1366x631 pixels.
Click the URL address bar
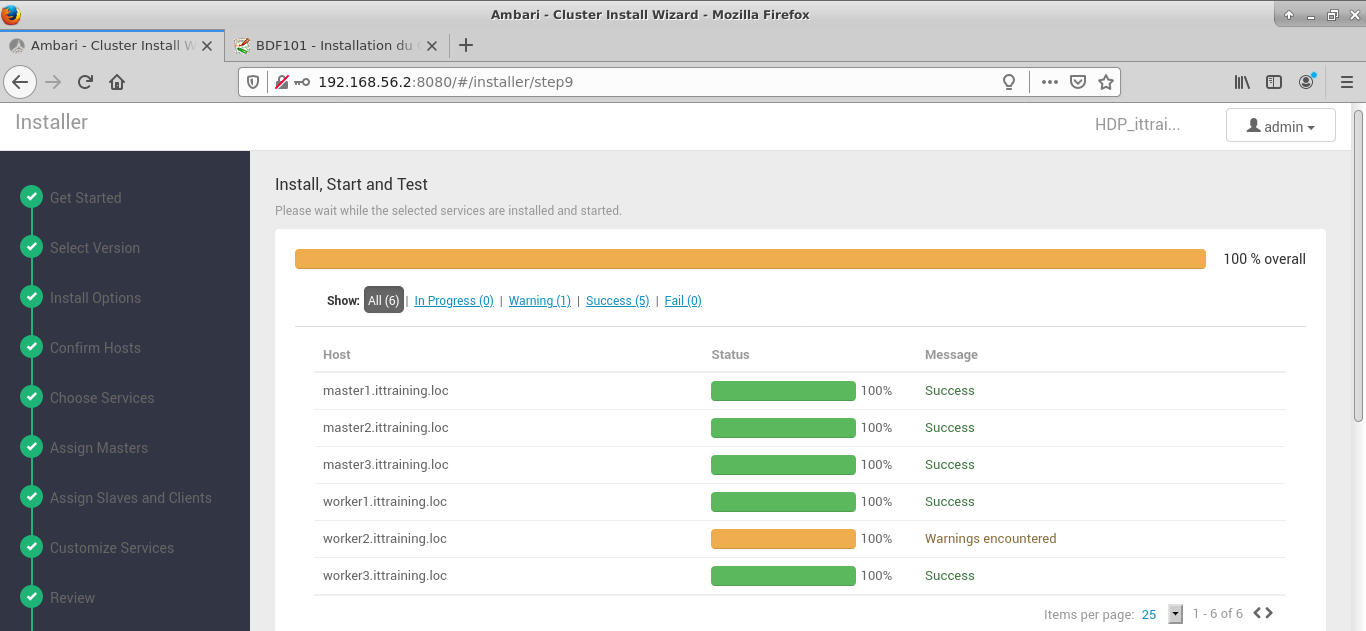pyautogui.click(x=650, y=82)
